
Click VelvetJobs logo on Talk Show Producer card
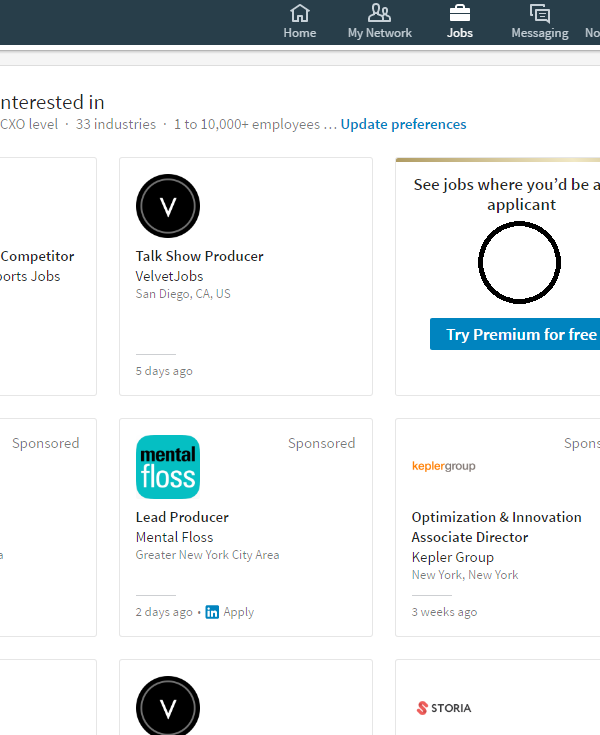(x=168, y=206)
